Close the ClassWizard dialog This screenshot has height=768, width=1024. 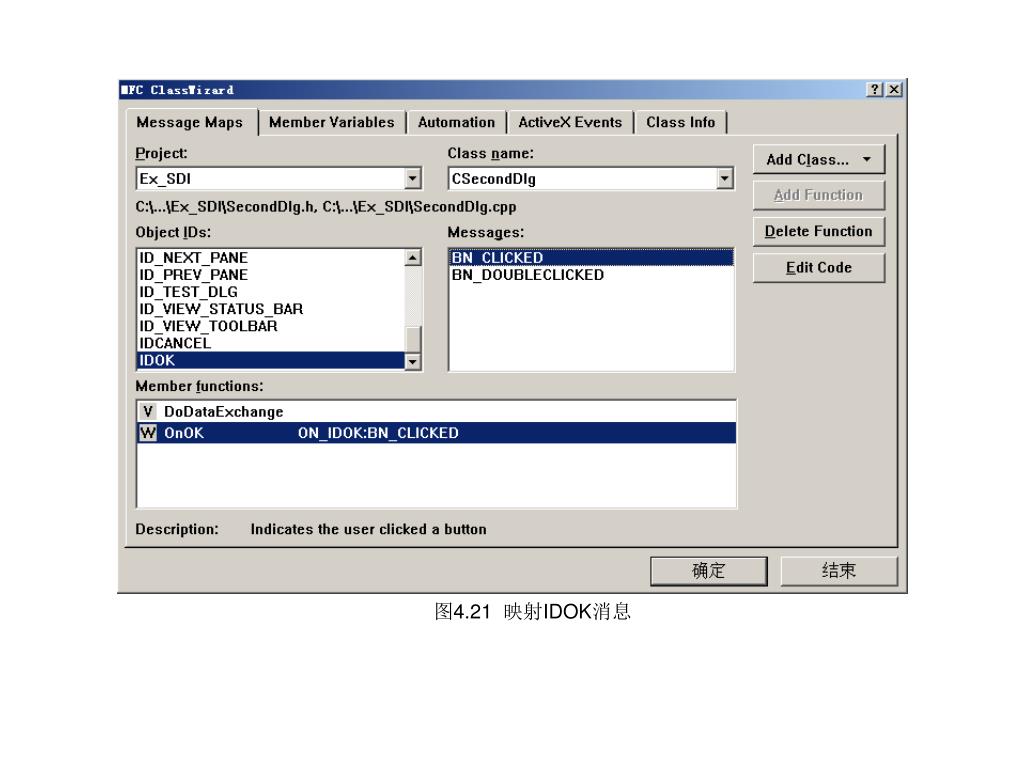point(894,89)
